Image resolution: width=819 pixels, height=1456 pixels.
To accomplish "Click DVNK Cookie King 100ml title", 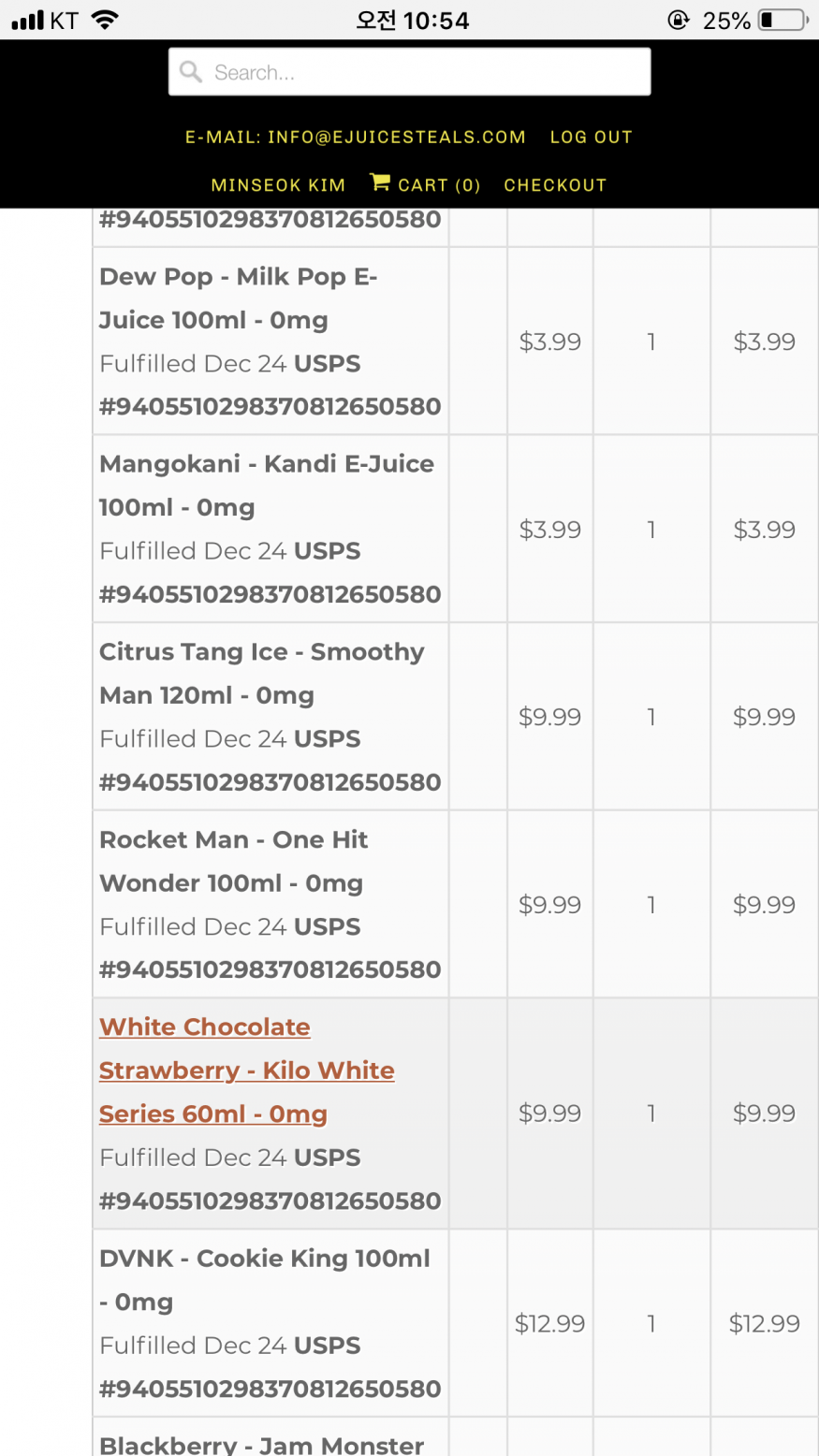I will (265, 1280).
